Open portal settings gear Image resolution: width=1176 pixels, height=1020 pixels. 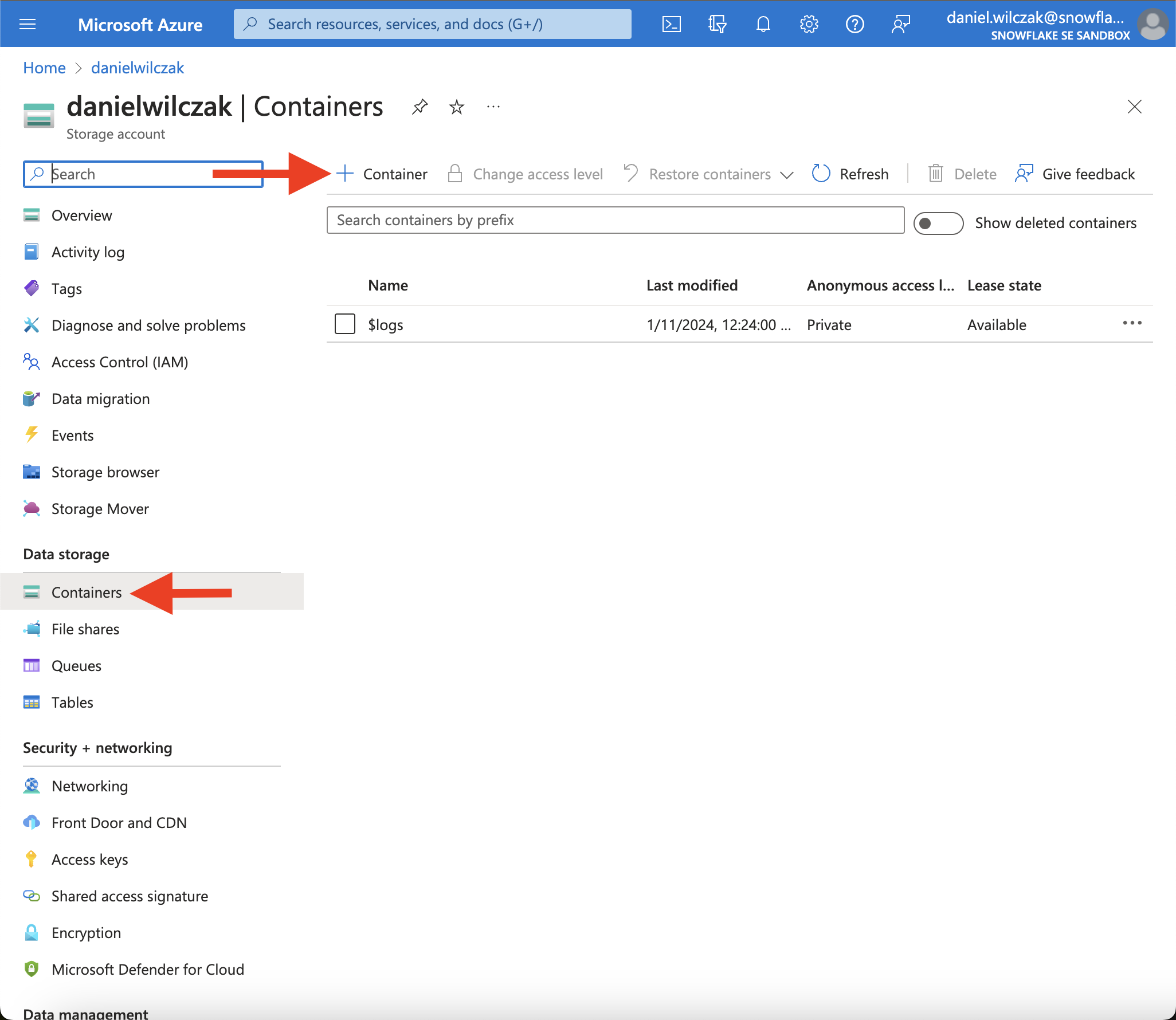click(x=809, y=24)
